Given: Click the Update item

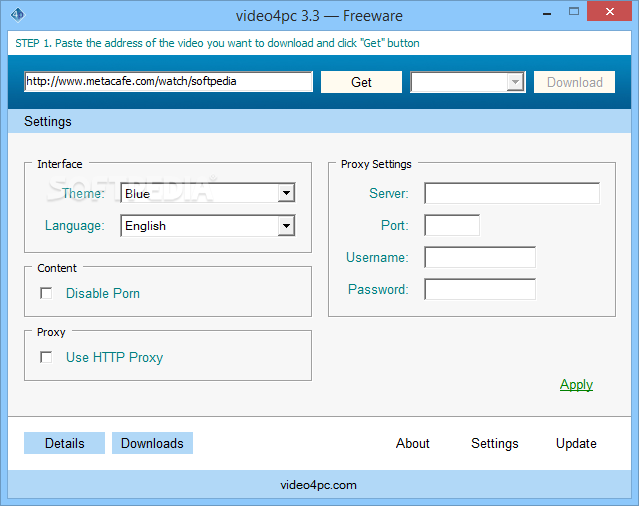Looking at the screenshot, I should (576, 443).
